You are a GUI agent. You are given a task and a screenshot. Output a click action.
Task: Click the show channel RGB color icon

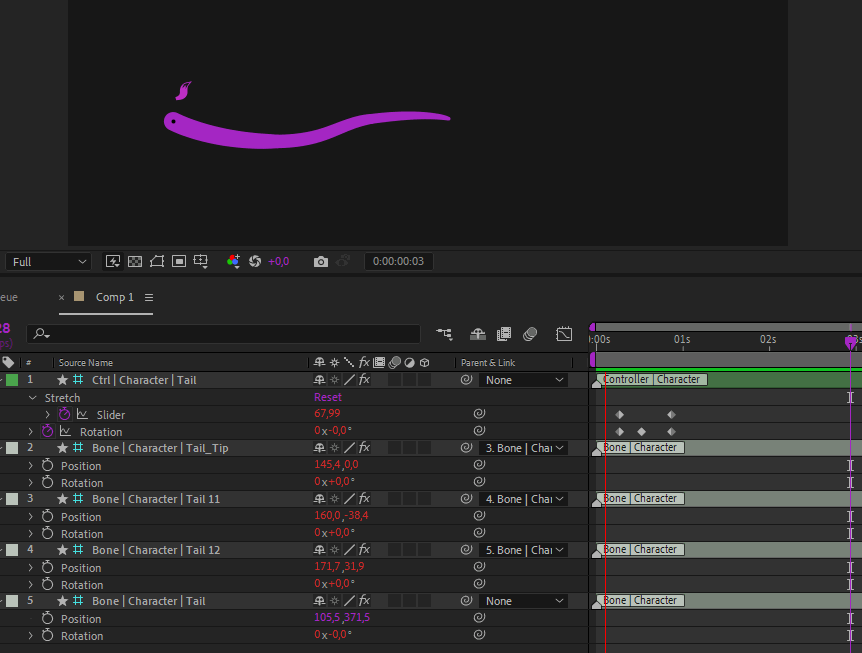coord(233,261)
